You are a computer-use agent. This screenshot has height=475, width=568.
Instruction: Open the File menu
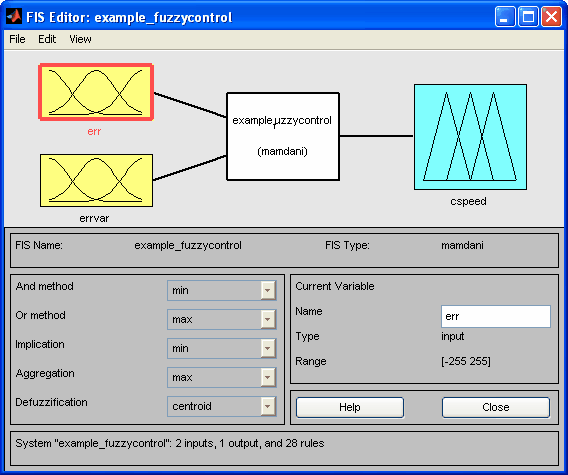click(17, 39)
